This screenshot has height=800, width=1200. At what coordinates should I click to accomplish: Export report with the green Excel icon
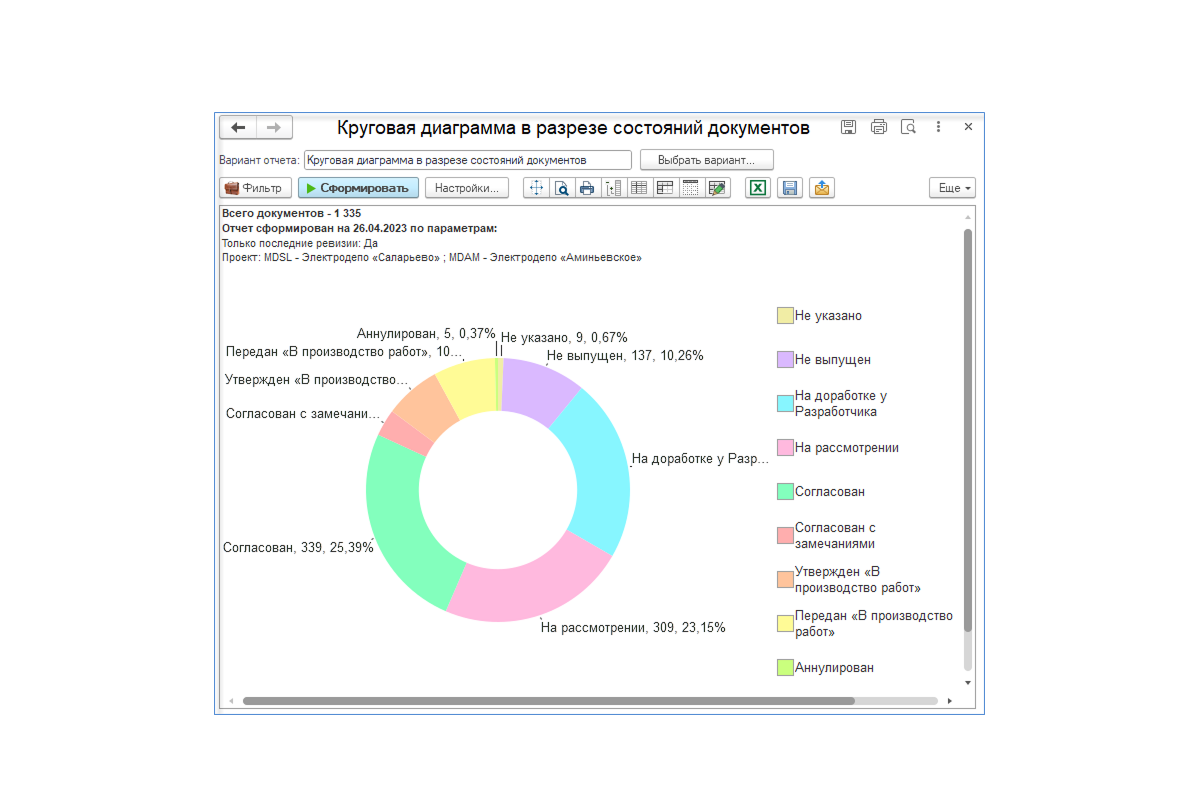tap(758, 188)
